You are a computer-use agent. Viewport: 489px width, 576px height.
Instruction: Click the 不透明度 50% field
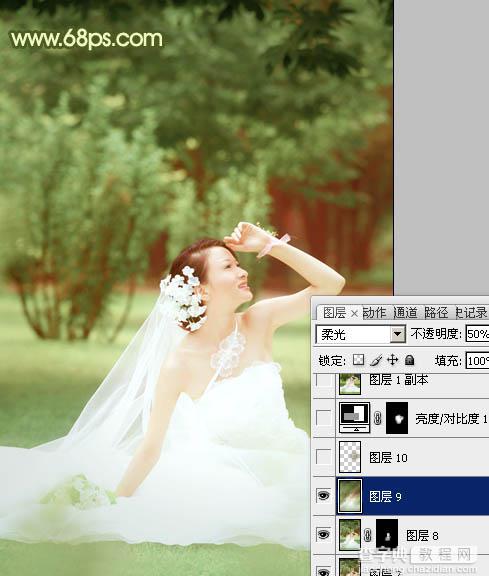tap(477, 334)
